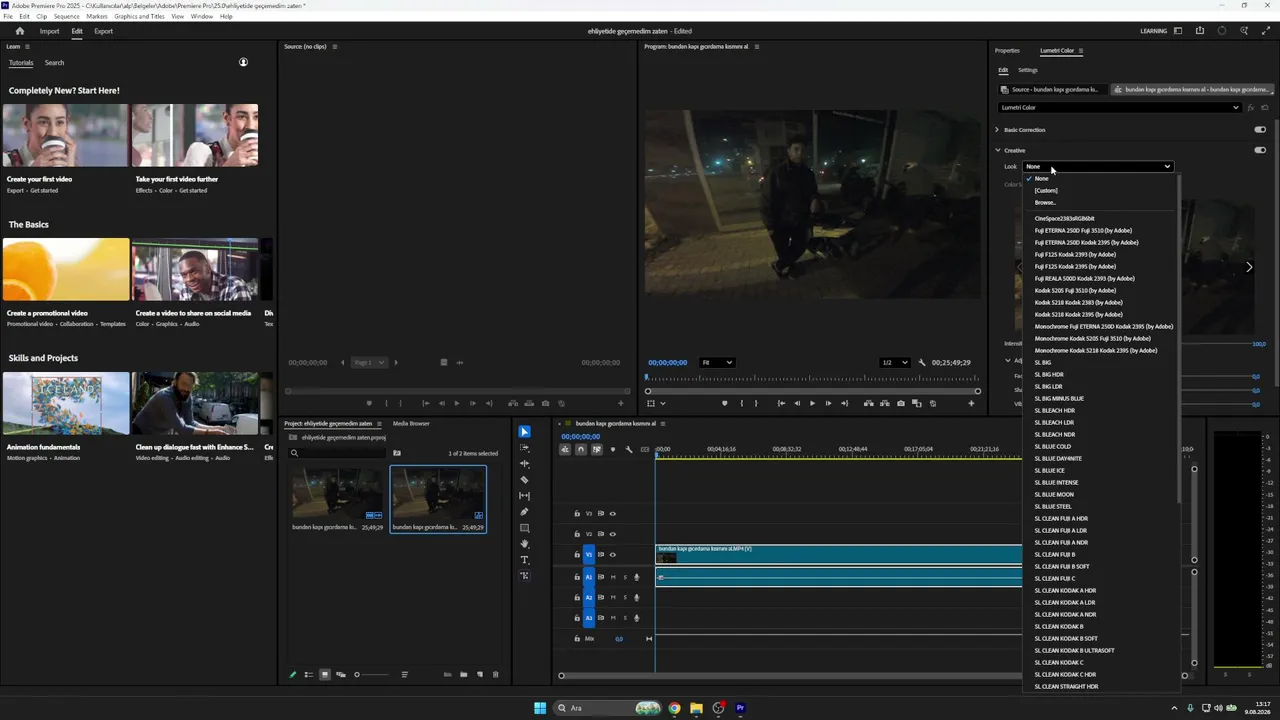The height and width of the screenshot is (720, 1280).
Task: Add a marker in the Program monitor
Action: [725, 403]
